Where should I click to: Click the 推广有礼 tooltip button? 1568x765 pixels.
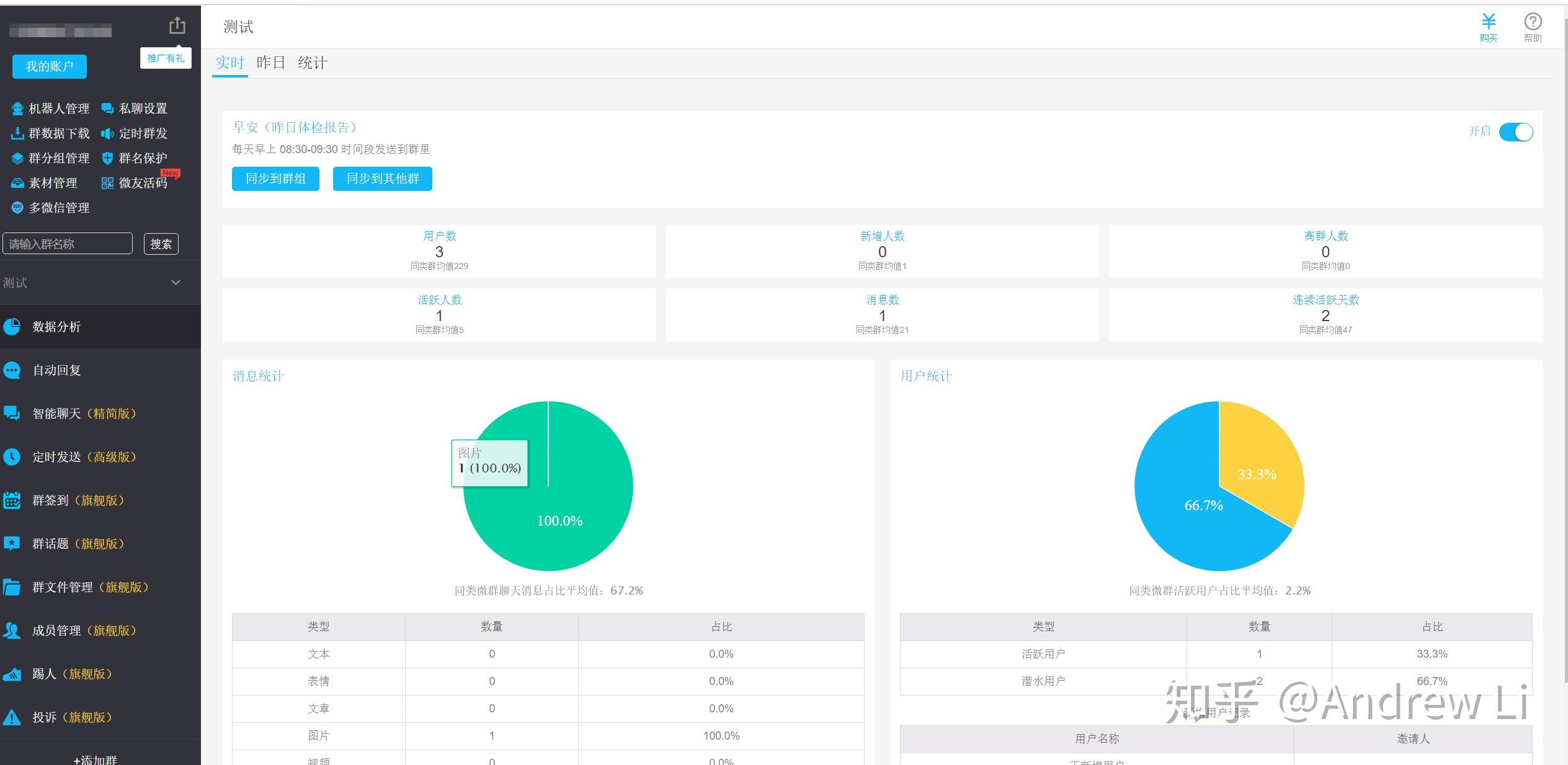[x=166, y=58]
